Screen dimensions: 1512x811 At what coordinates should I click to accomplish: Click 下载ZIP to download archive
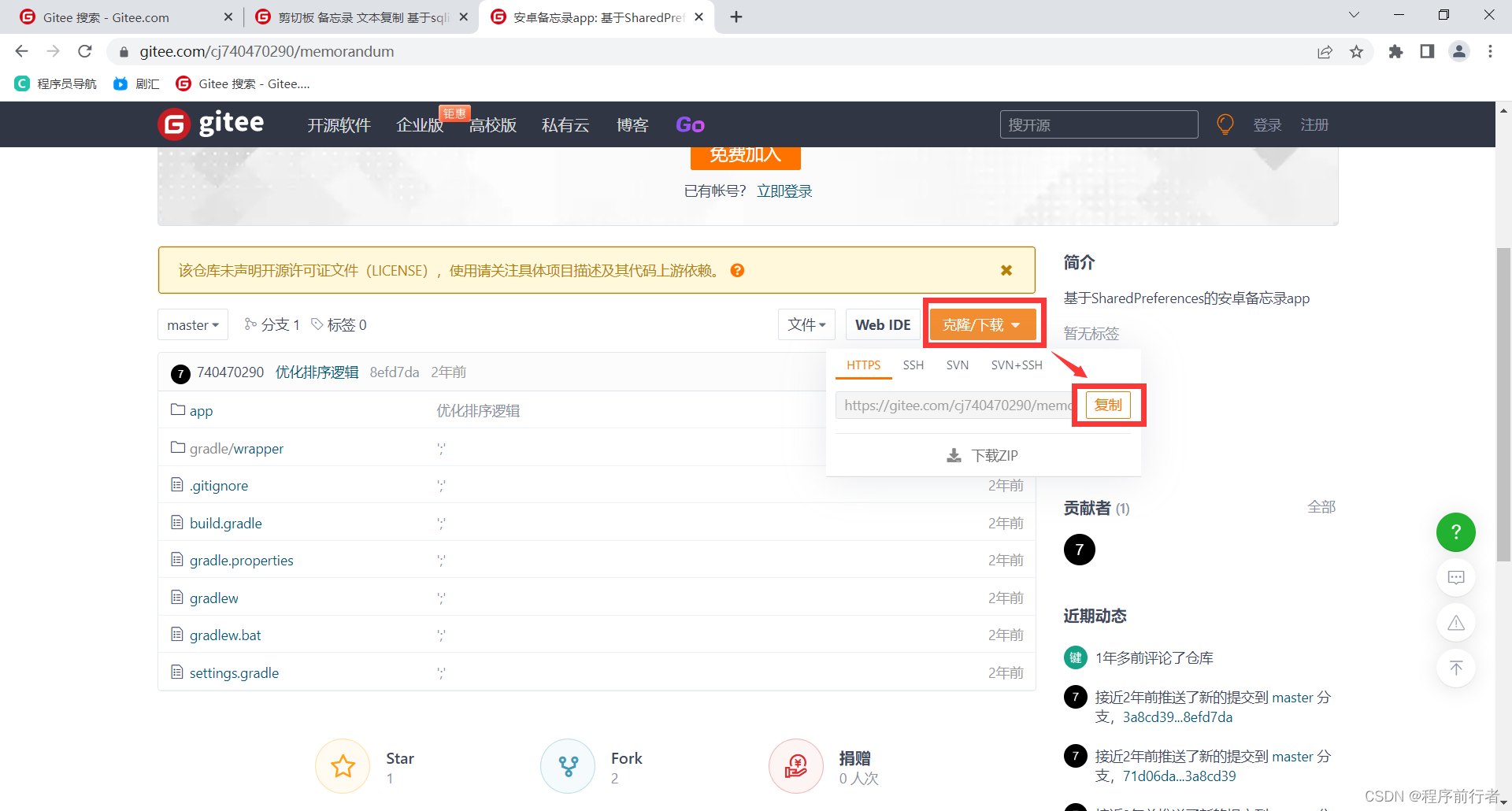click(983, 456)
